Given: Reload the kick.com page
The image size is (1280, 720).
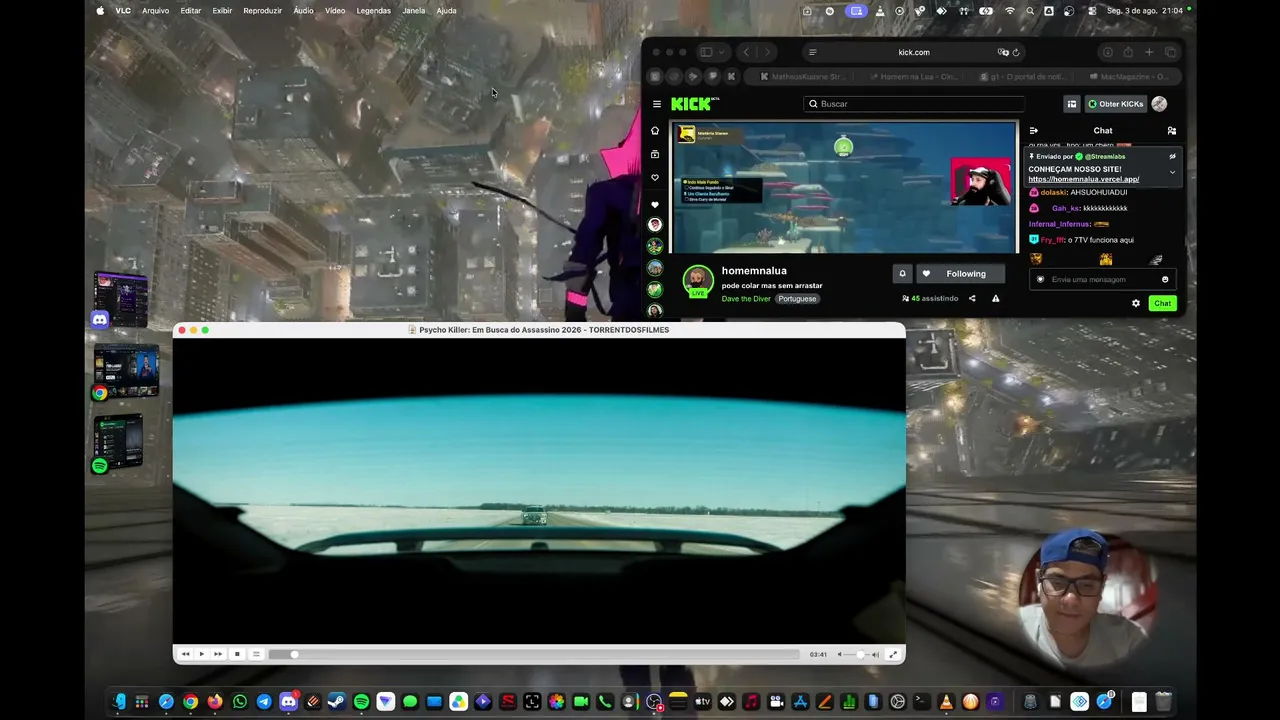Looking at the screenshot, I should 1016,52.
